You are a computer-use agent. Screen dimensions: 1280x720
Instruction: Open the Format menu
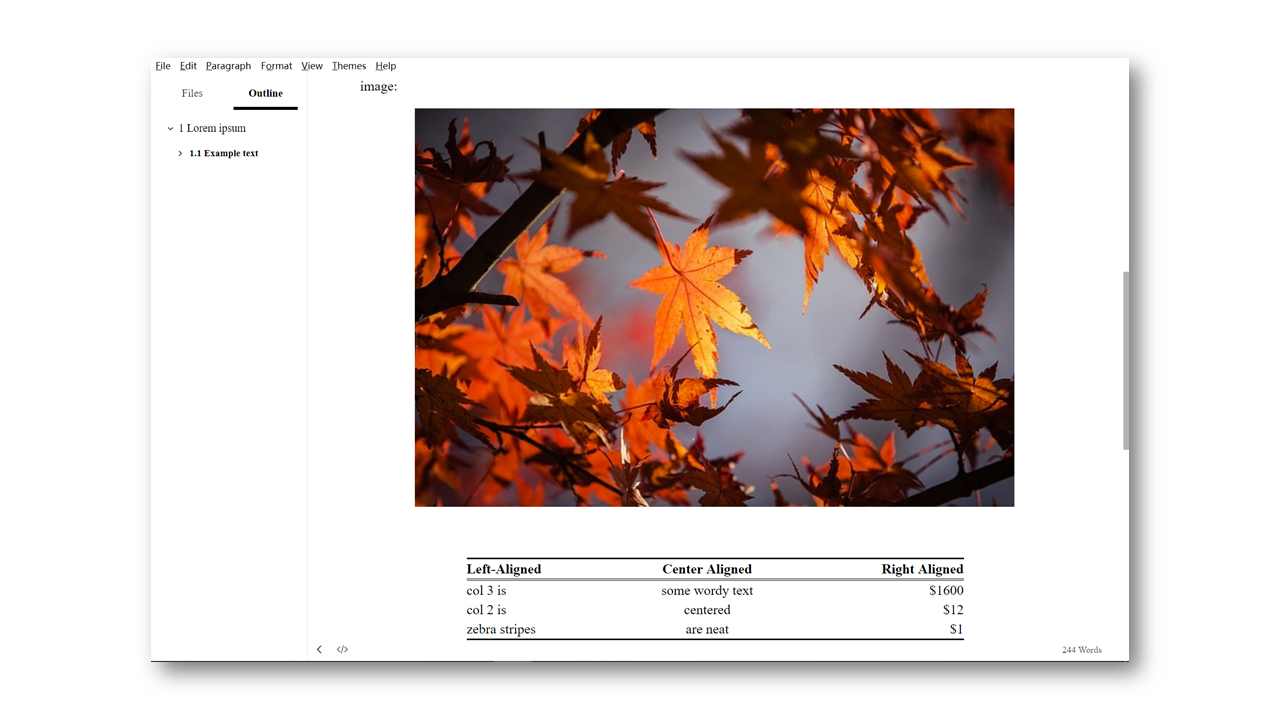[x=276, y=66]
